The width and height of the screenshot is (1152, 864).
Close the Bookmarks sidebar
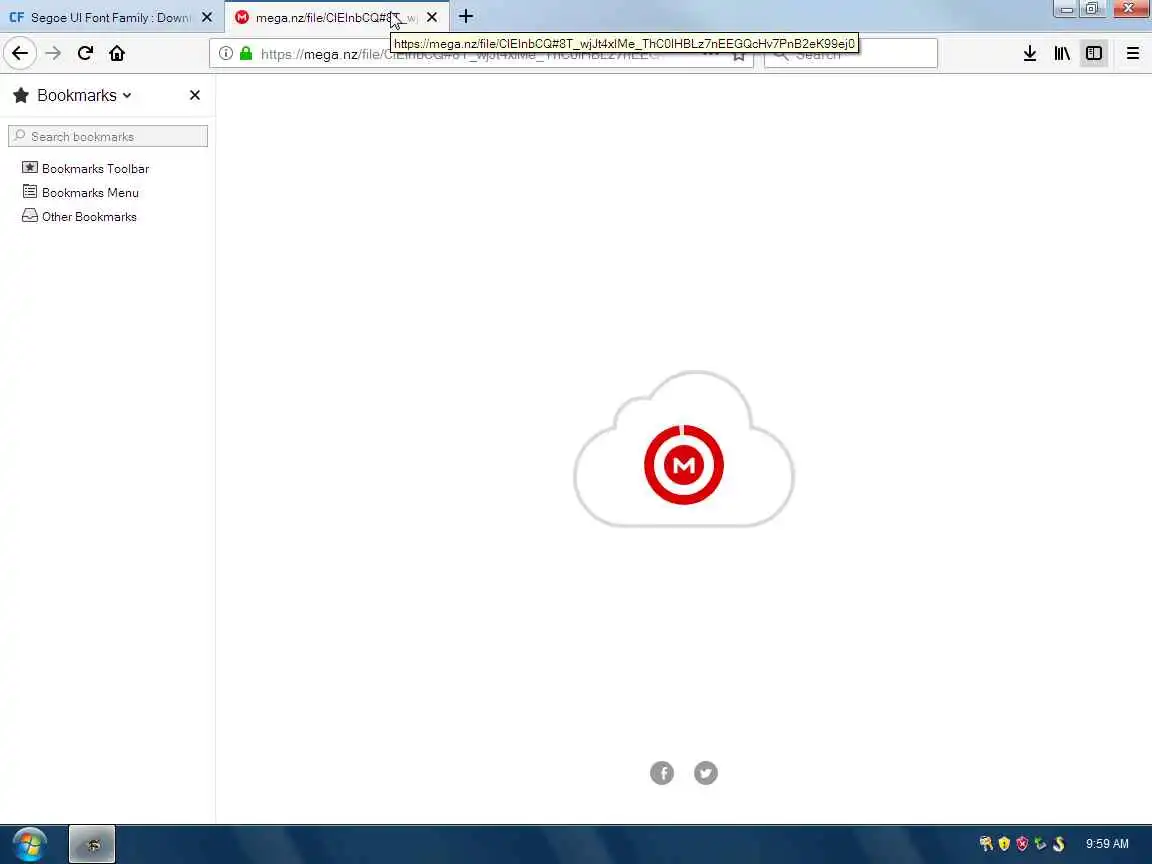195,95
